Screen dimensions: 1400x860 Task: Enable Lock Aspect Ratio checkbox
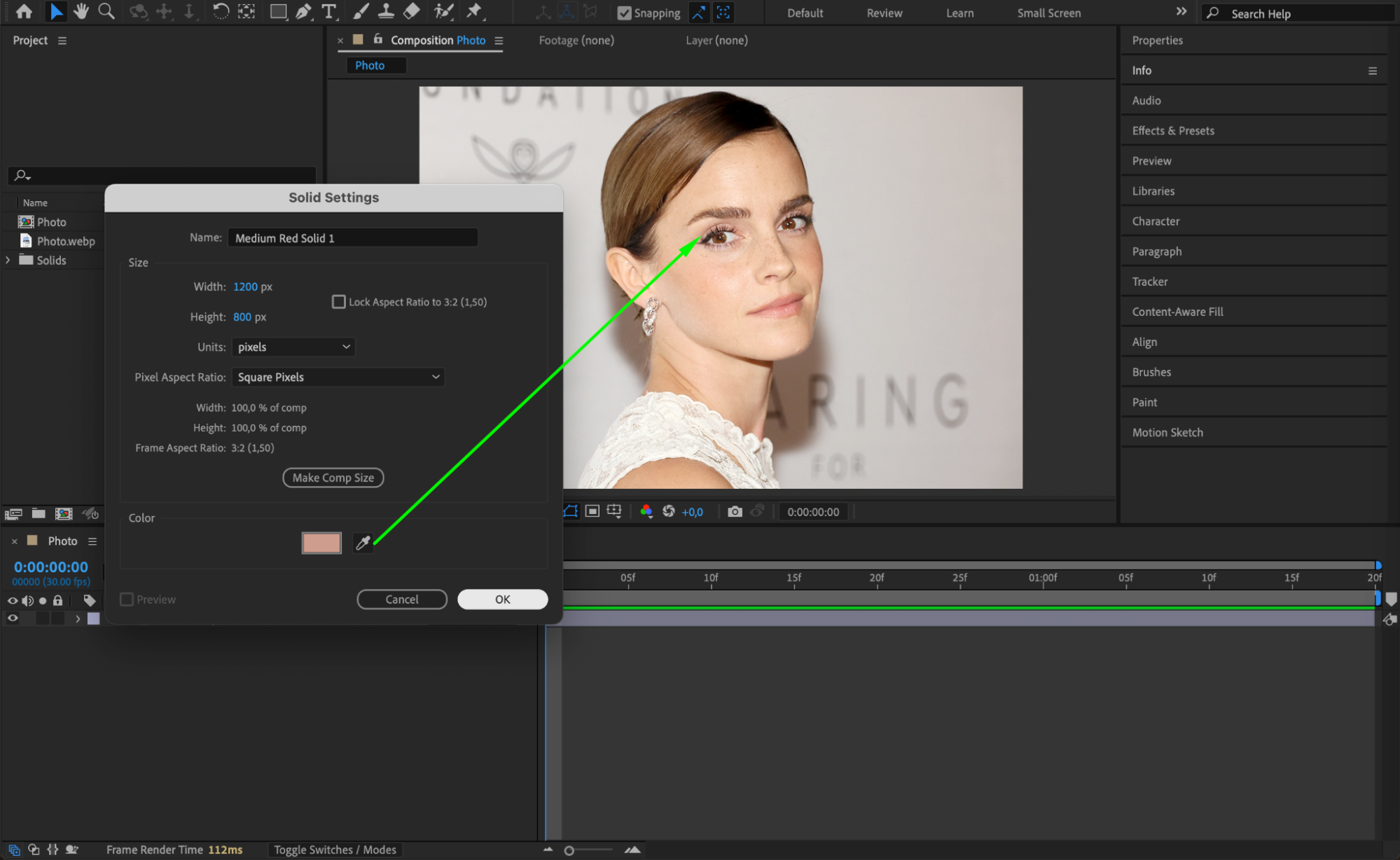tap(339, 302)
